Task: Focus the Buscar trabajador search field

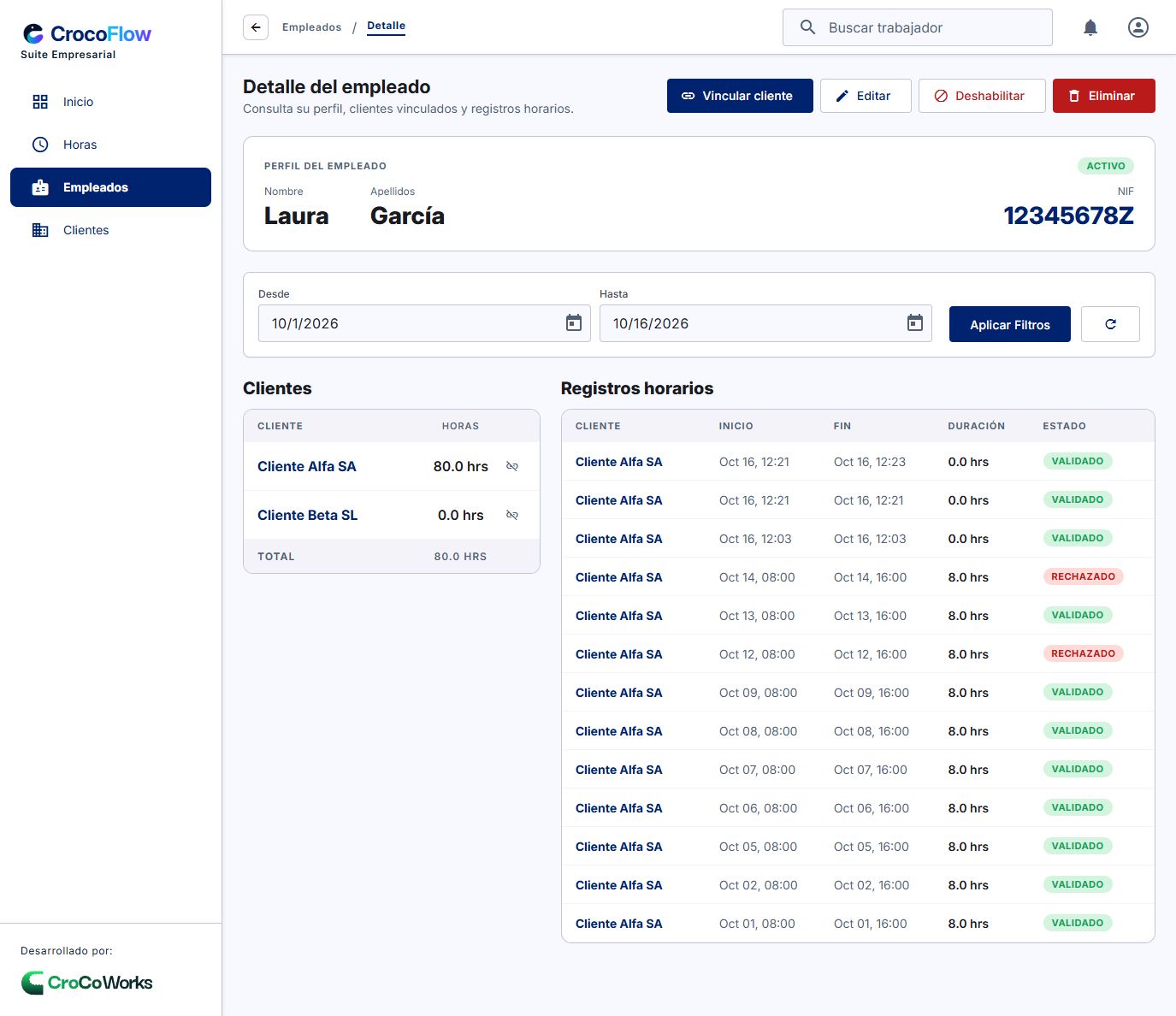Action: coord(917,27)
